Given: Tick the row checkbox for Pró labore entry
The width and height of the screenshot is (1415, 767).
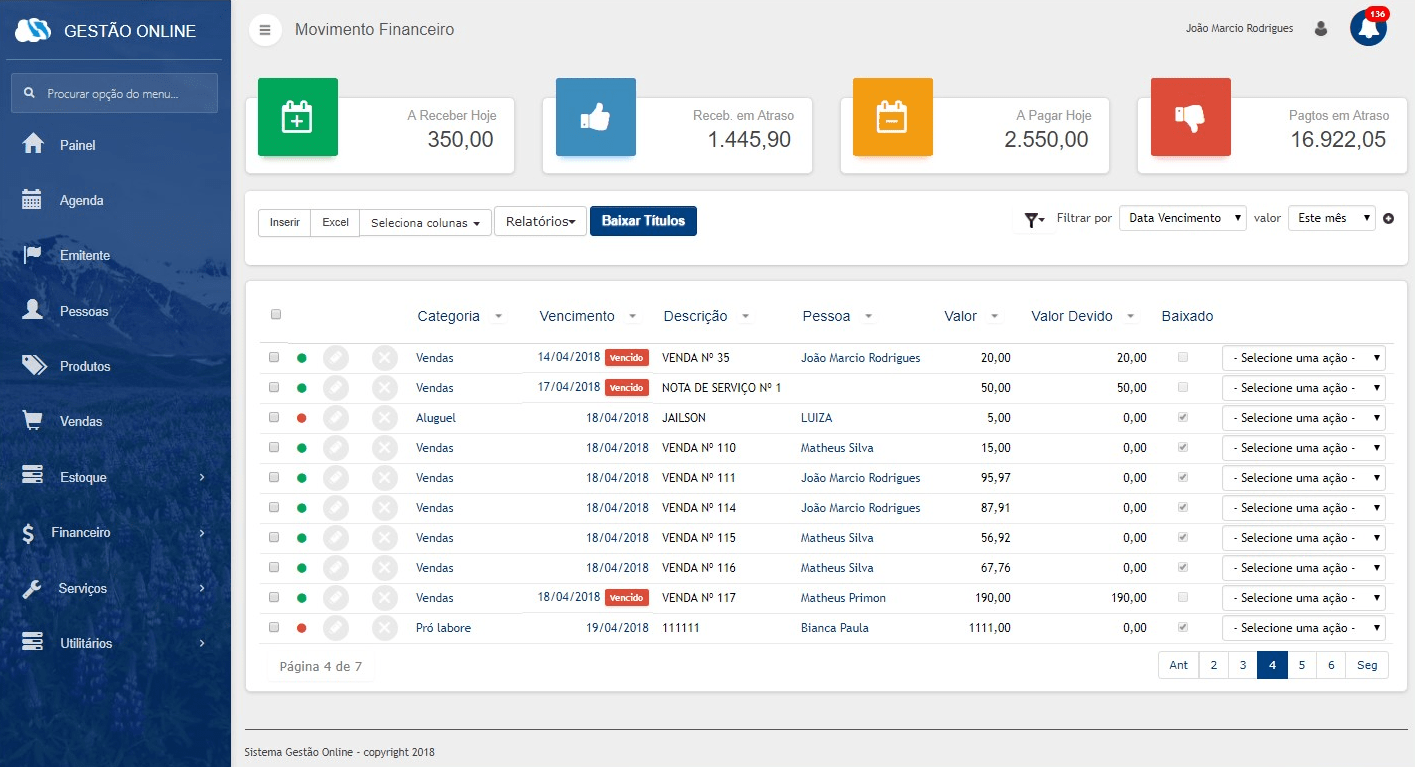Looking at the screenshot, I should tap(274, 627).
